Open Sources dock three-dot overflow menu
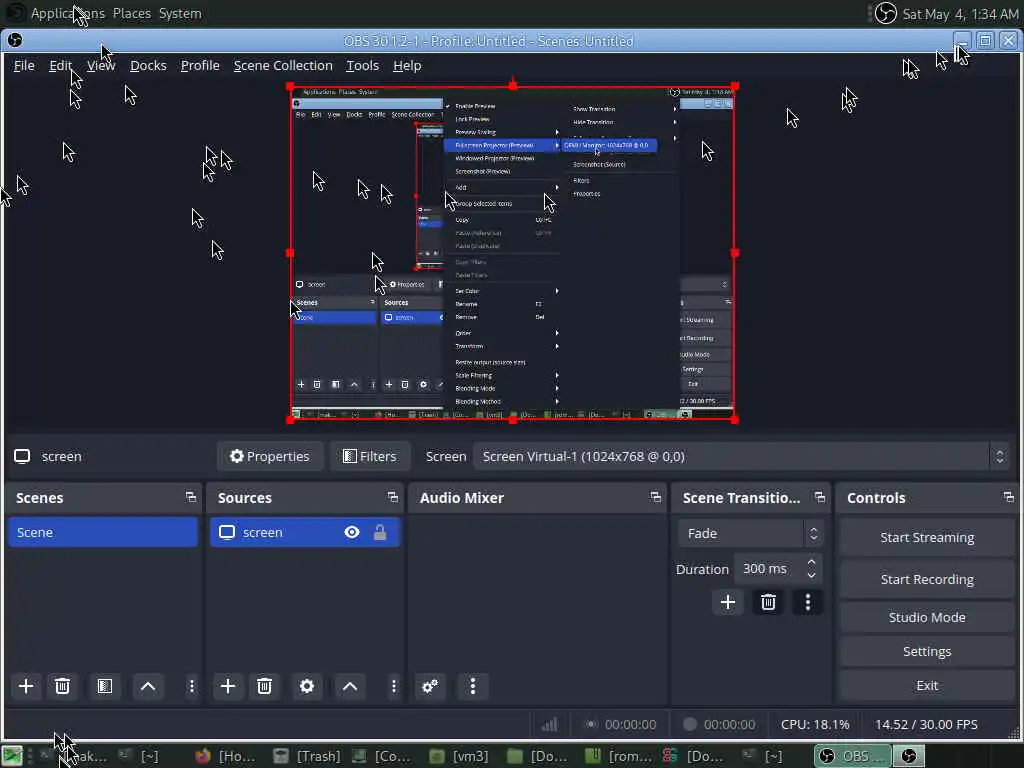 coord(393,686)
